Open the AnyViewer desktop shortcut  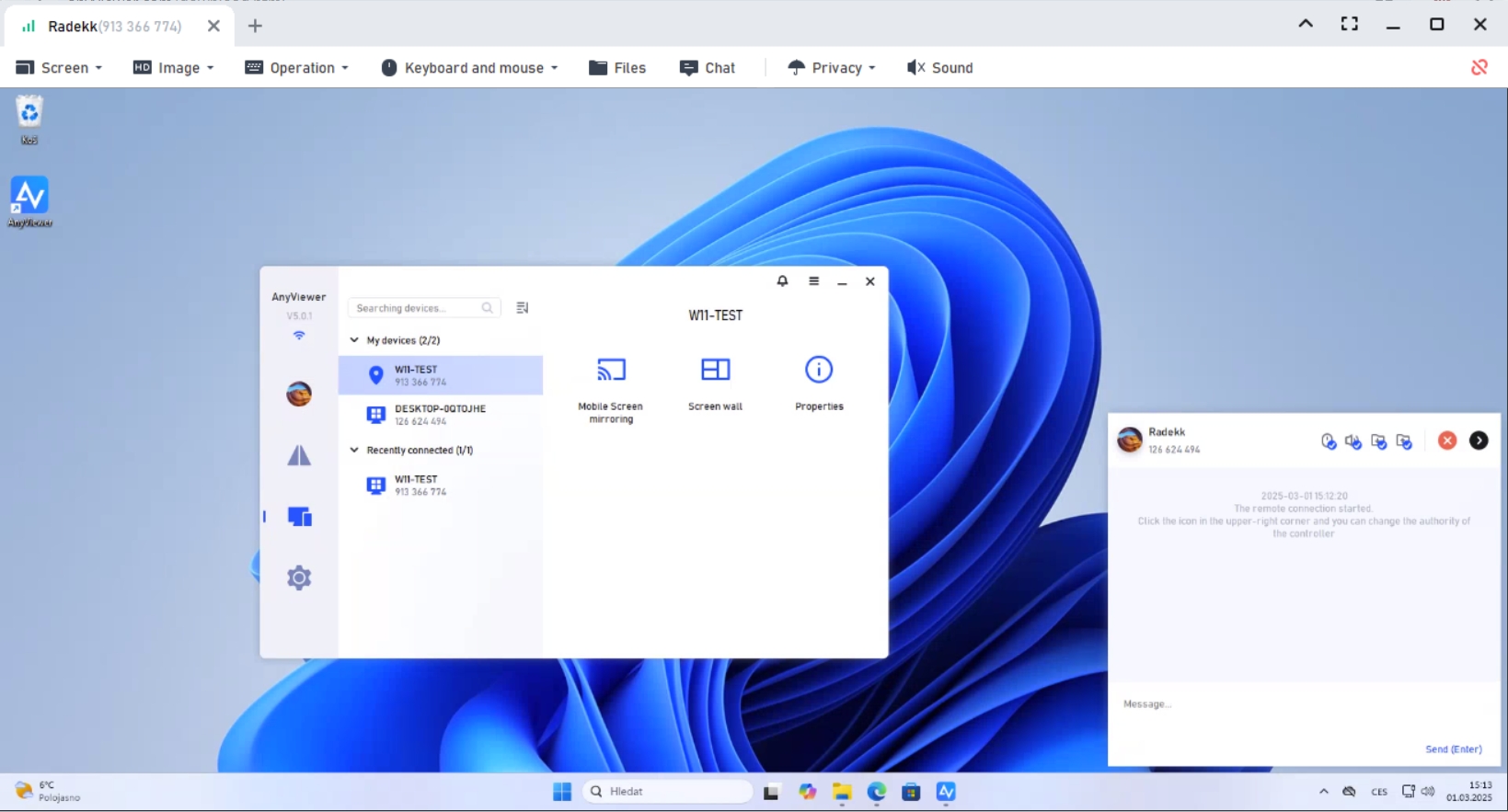pos(29,202)
